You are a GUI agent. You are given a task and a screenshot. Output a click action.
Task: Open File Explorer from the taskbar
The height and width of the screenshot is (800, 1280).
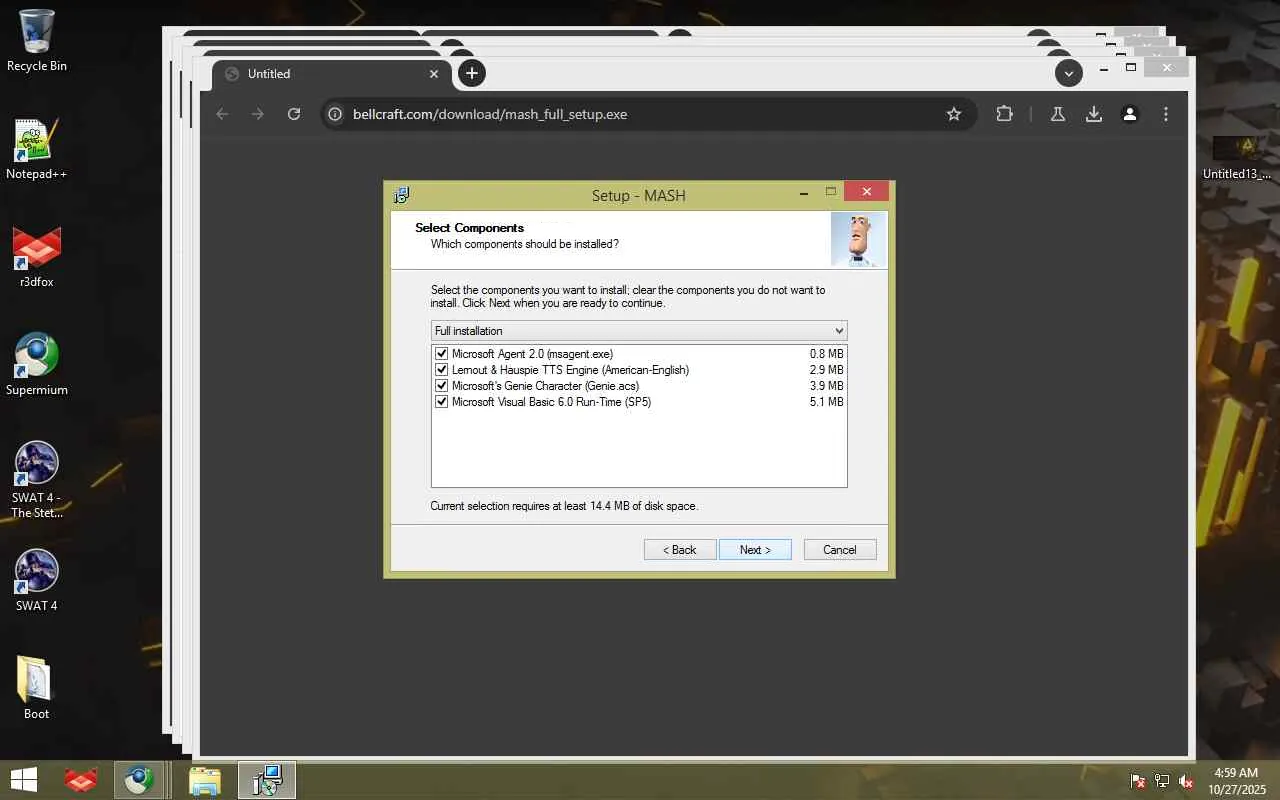pos(205,780)
